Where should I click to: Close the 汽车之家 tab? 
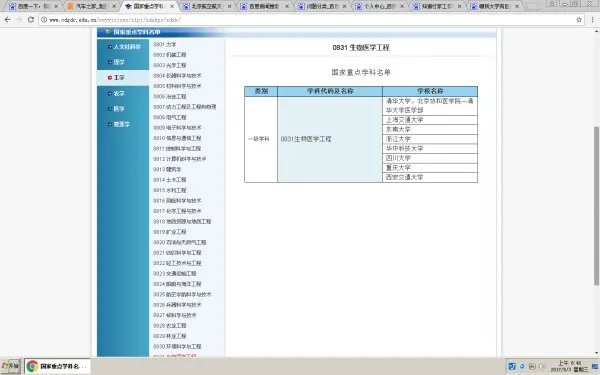tap(114, 7)
